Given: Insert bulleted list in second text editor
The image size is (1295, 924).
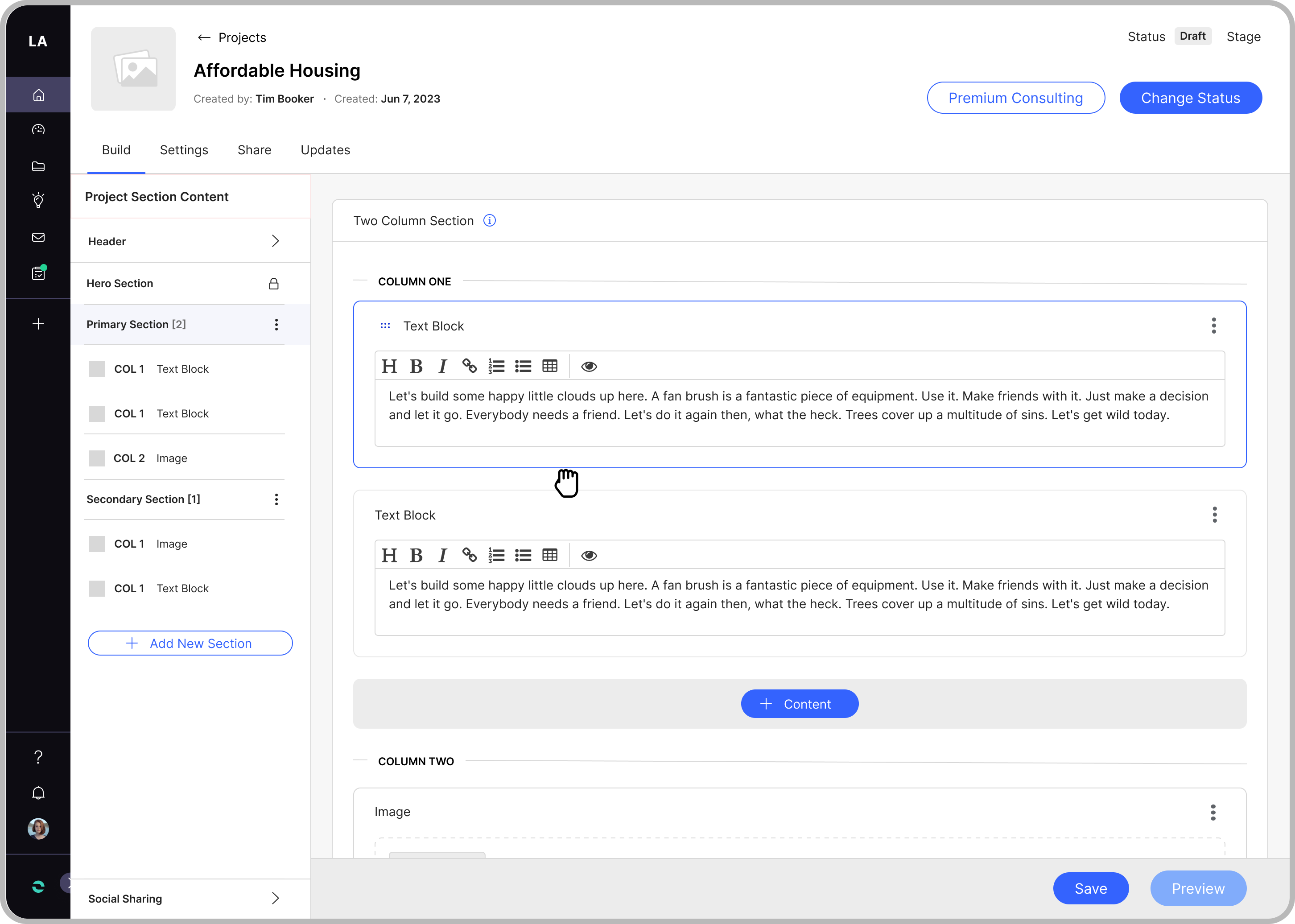Looking at the screenshot, I should pos(523,555).
